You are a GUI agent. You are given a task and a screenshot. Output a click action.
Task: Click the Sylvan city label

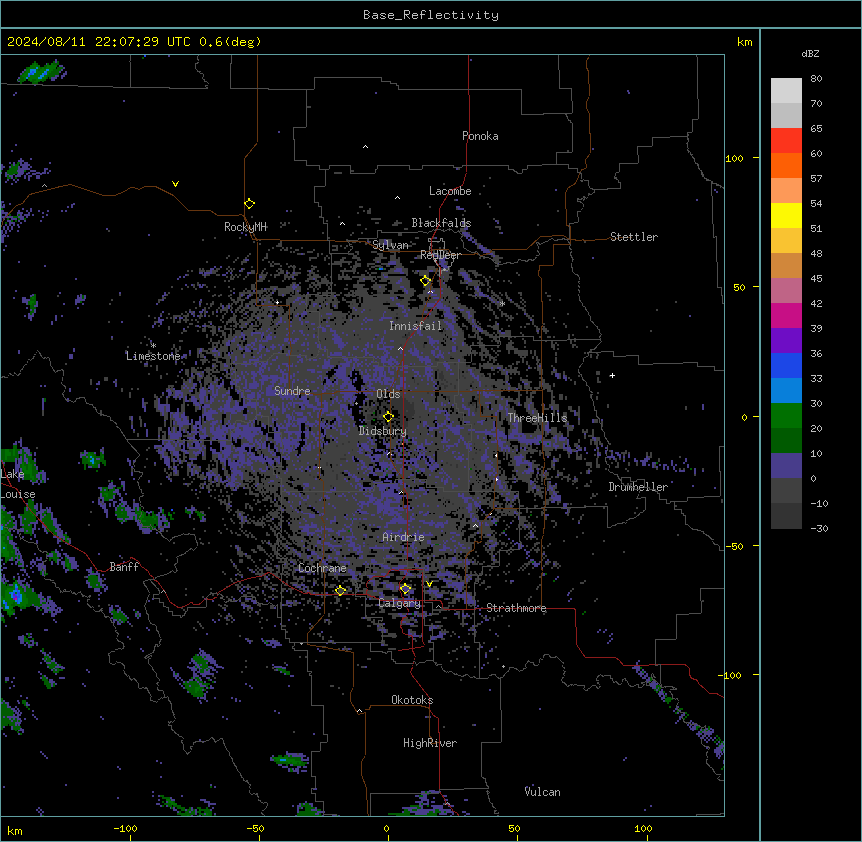(x=390, y=245)
